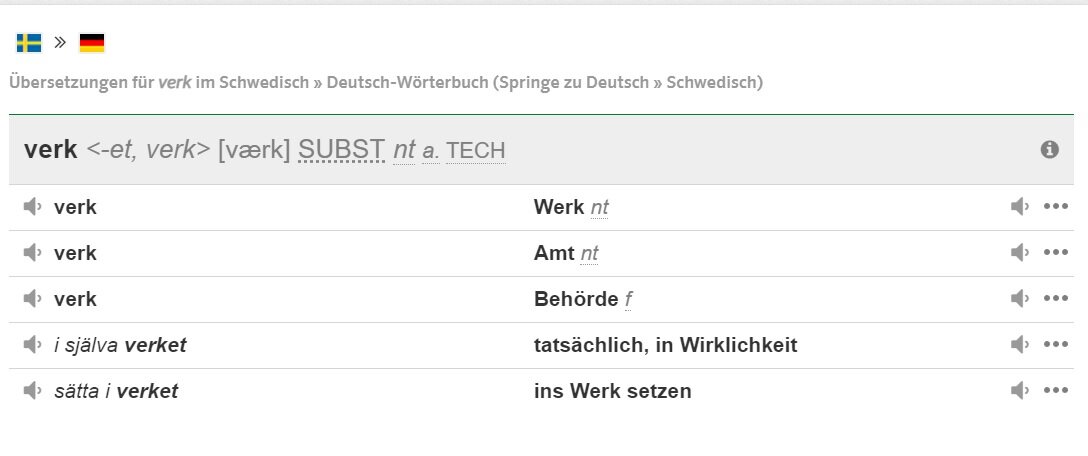The height and width of the screenshot is (456, 1088).
Task: Expand options menu for ins Werk setzen
Action: (x=1055, y=391)
